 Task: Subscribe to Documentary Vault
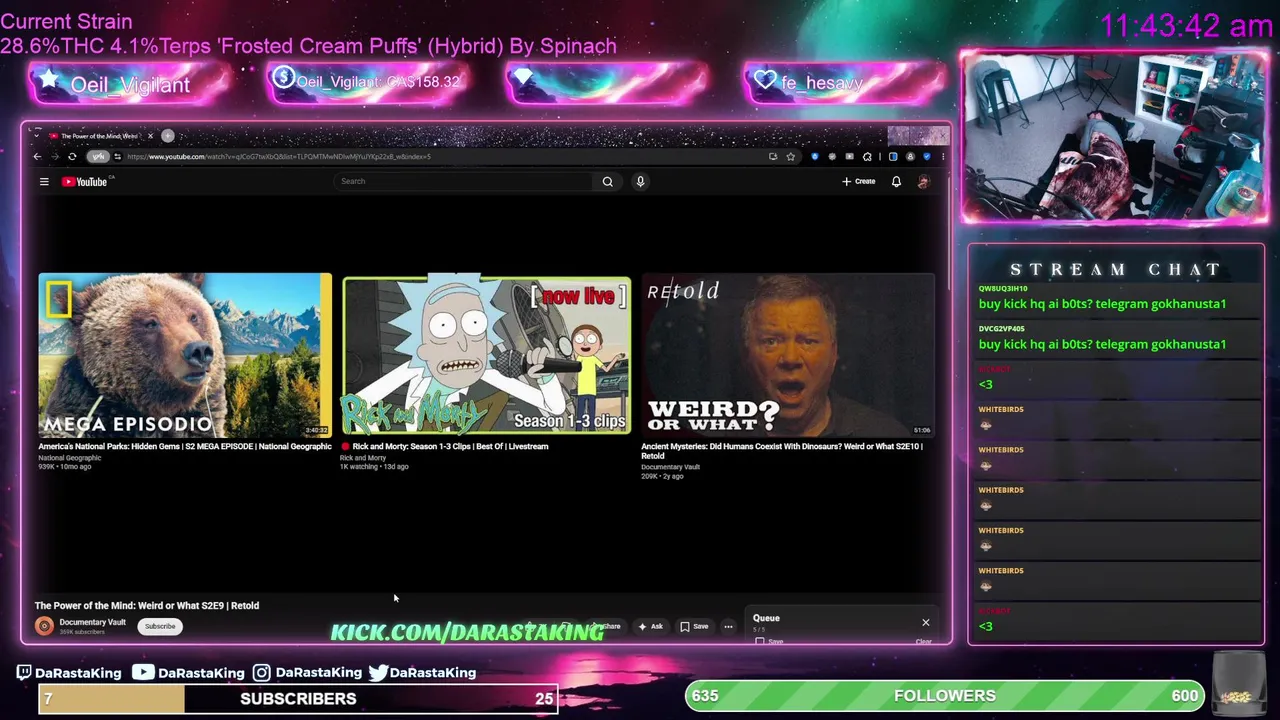(160, 626)
